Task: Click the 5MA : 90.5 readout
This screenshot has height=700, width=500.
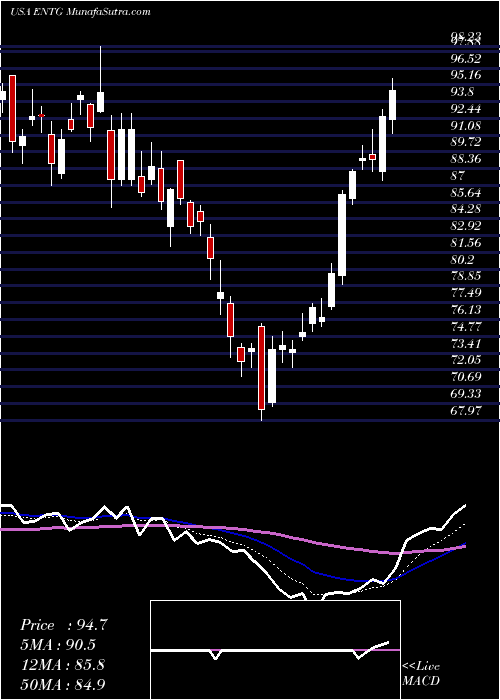Action: (58, 645)
